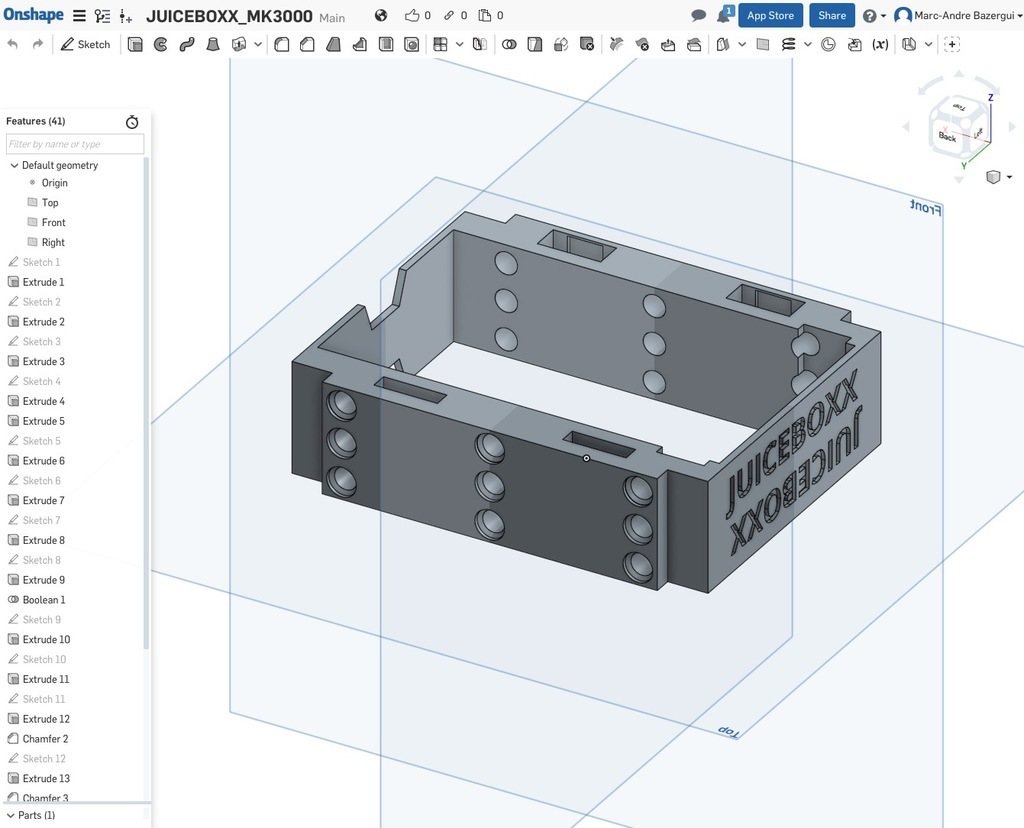The width and height of the screenshot is (1024, 828).
Task: Open the Revolve tool
Action: 161,44
